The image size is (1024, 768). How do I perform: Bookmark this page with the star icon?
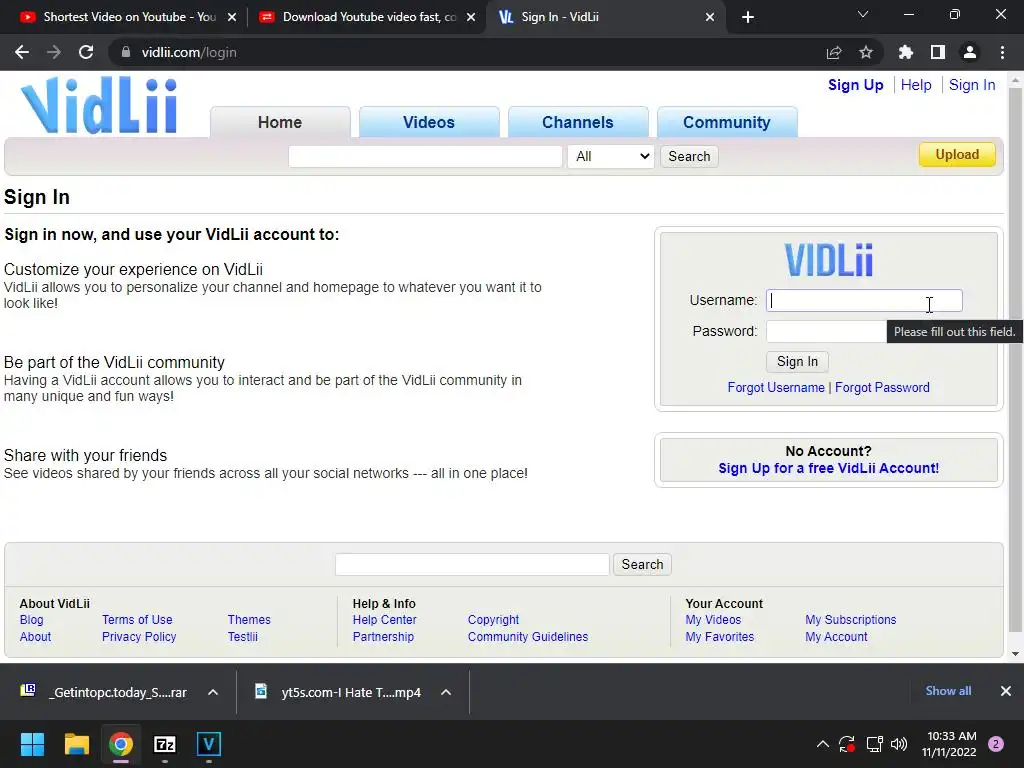[x=866, y=52]
